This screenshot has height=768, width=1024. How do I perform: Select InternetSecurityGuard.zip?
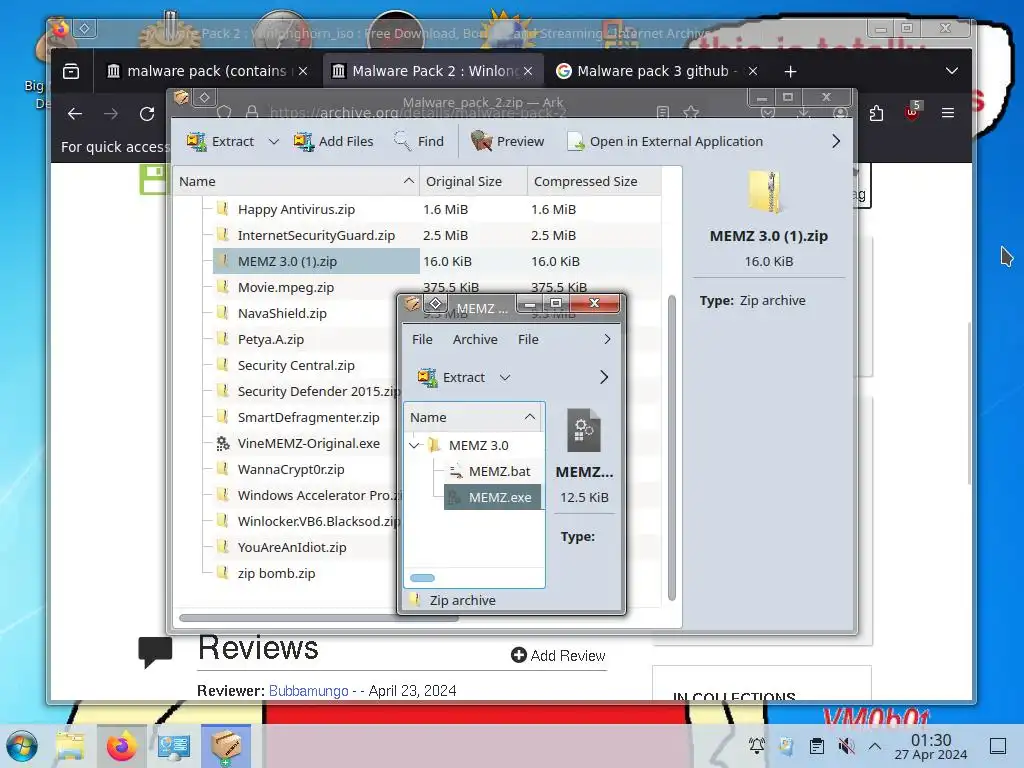point(316,235)
